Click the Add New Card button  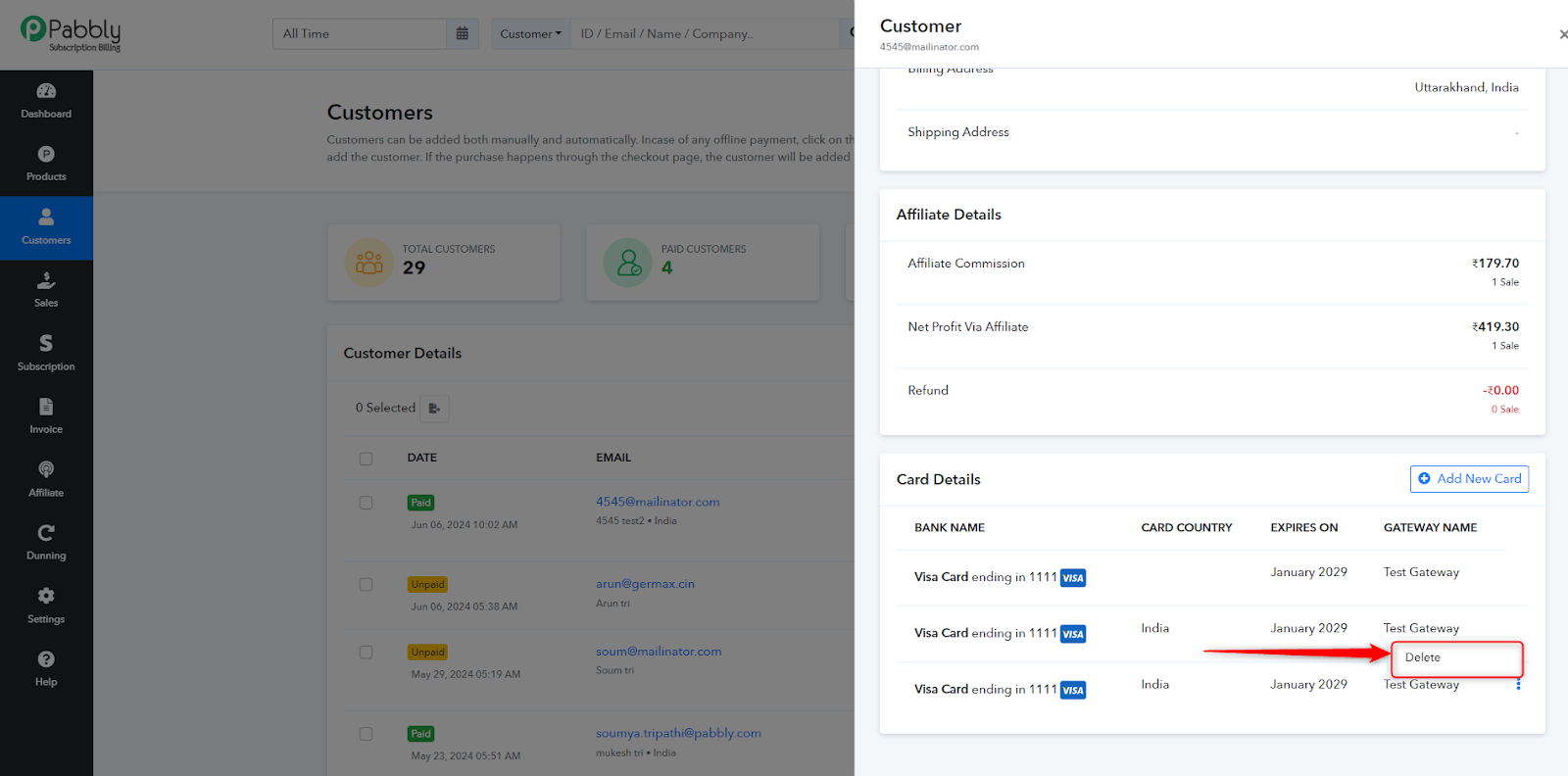(1469, 479)
